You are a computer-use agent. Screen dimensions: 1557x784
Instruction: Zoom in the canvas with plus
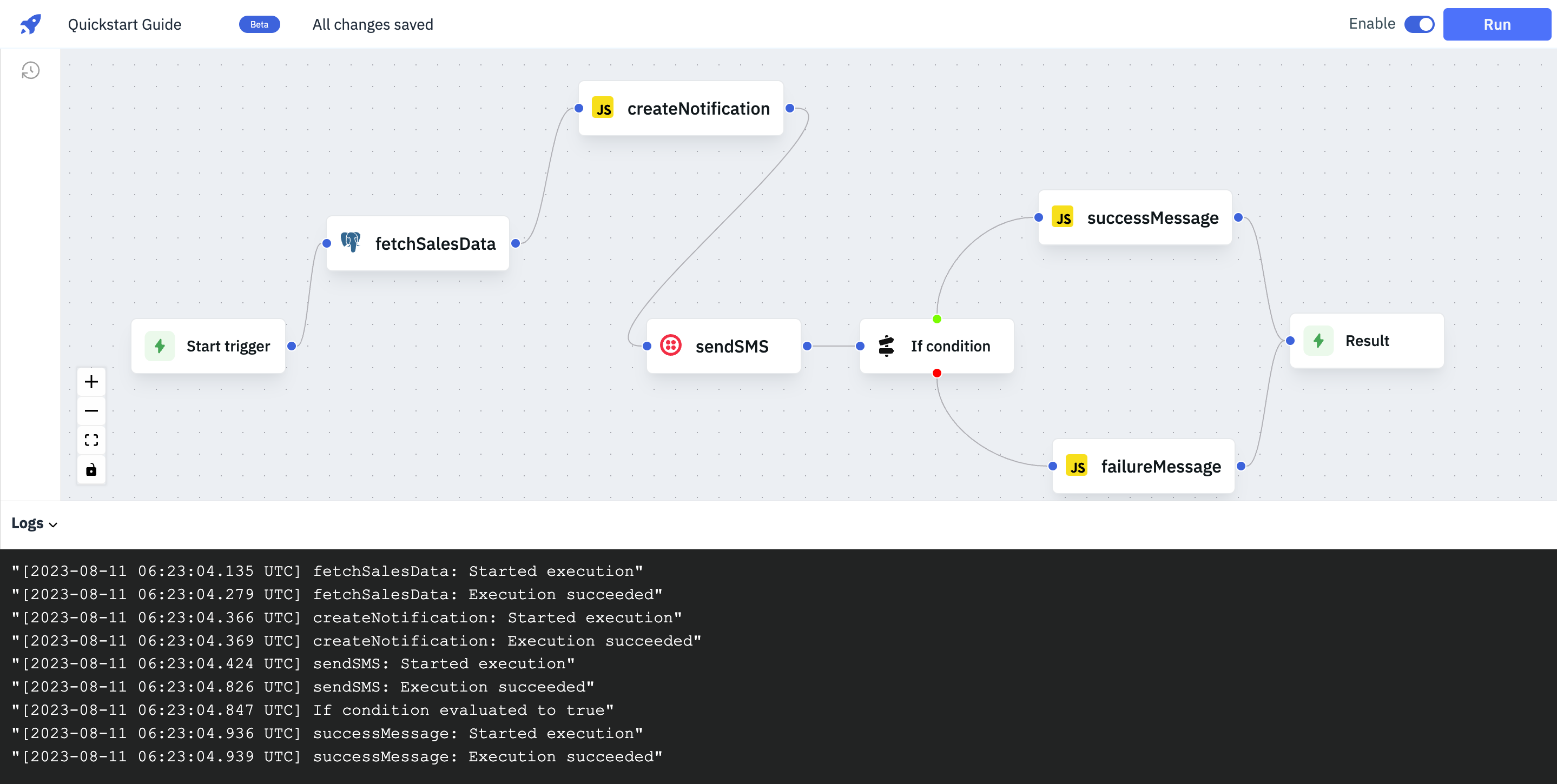(91, 382)
